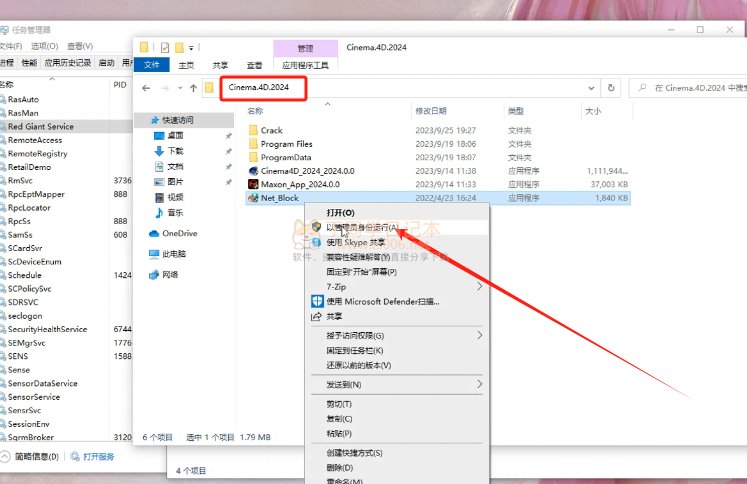The width and height of the screenshot is (747, 484).
Task: Sort Task Manager services by PID
Action: pyautogui.click(x=120, y=85)
